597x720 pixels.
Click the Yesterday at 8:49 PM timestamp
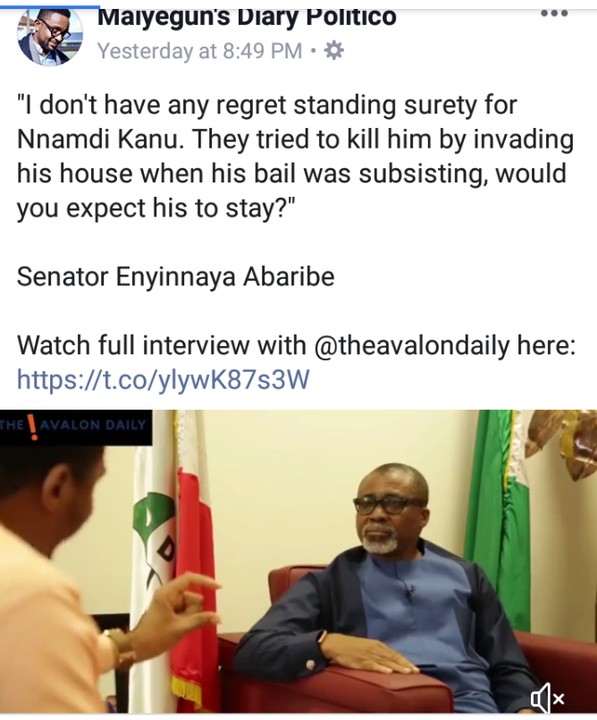[200, 51]
